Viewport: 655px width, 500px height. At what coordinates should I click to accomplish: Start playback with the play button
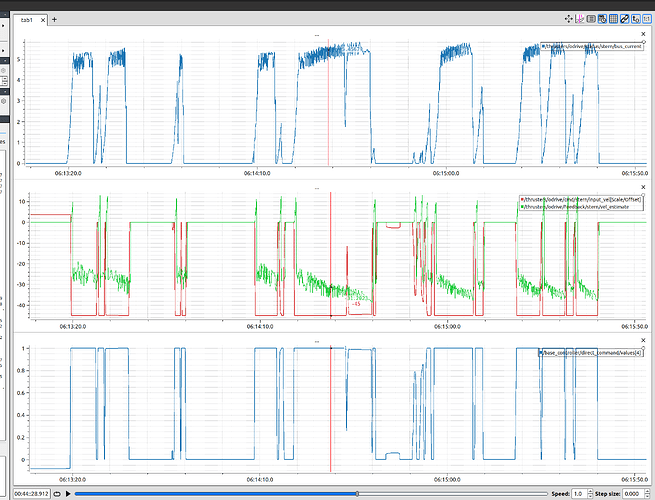coord(68,494)
